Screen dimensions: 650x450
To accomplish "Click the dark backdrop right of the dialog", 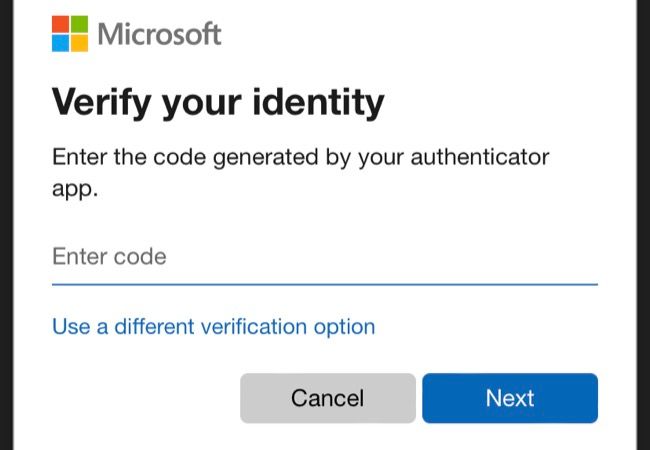I will tap(643, 225).
